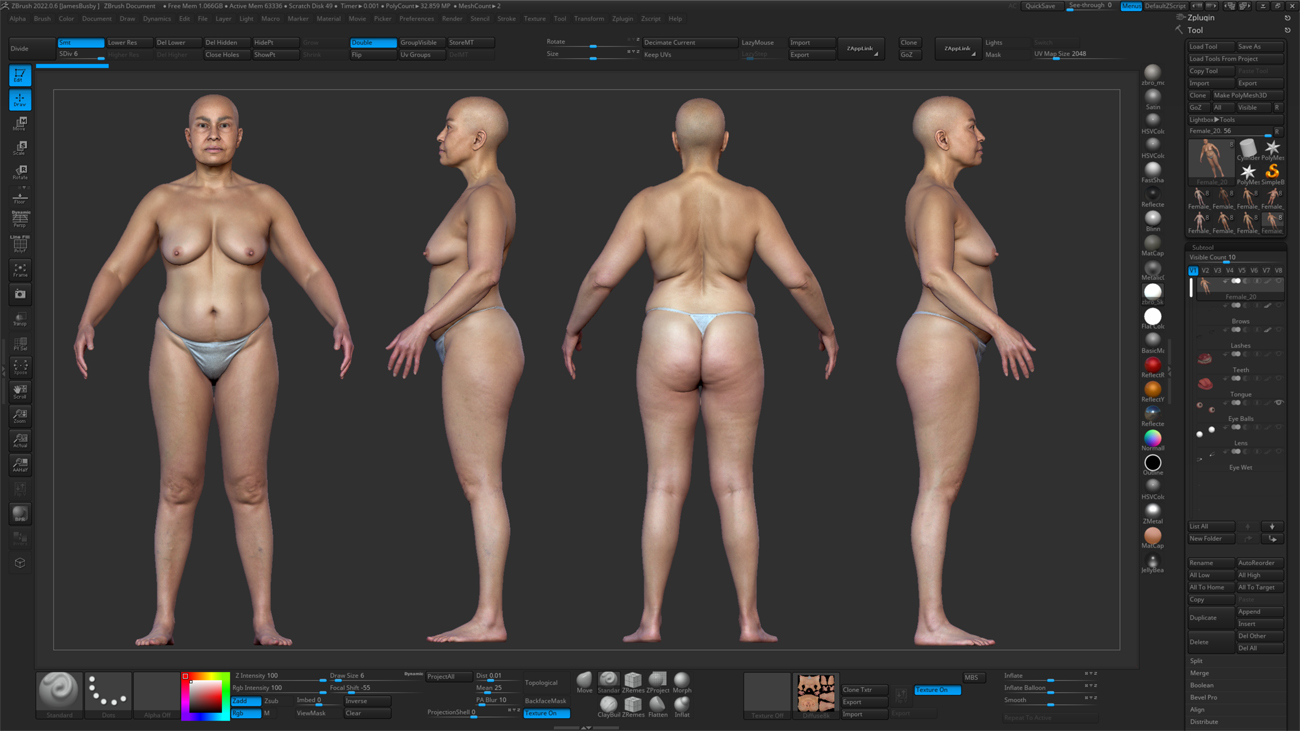Open the Preferences menu

tap(416, 19)
